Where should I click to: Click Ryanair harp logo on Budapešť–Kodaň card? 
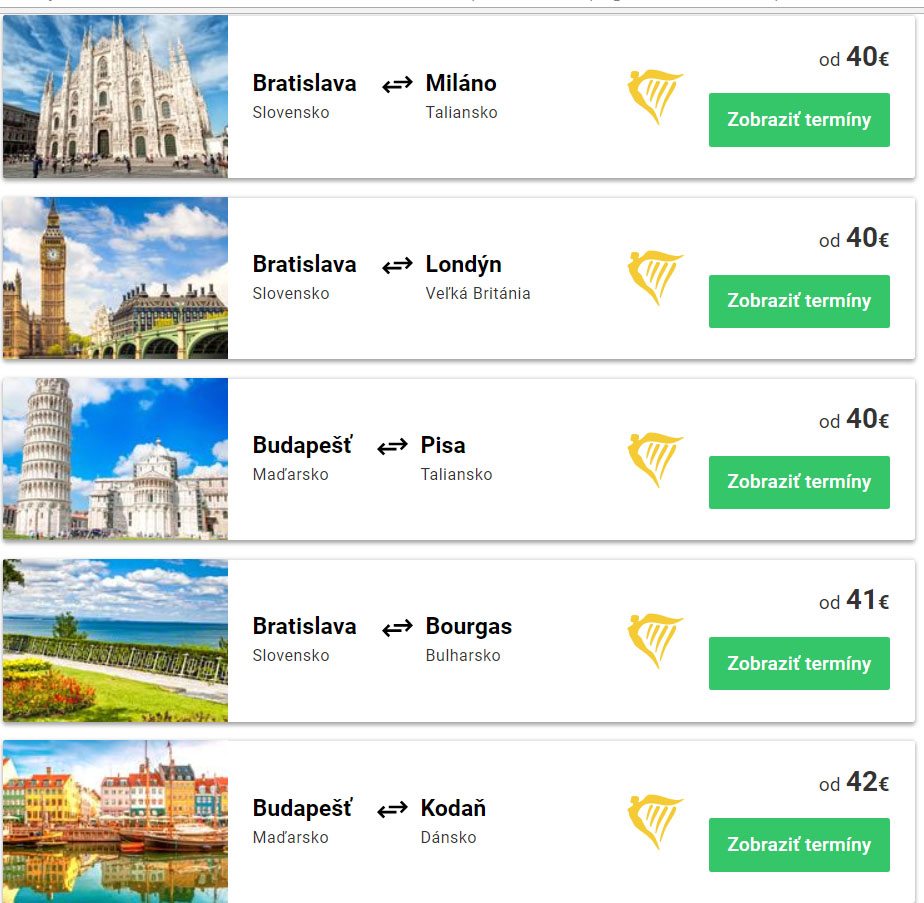click(x=654, y=822)
